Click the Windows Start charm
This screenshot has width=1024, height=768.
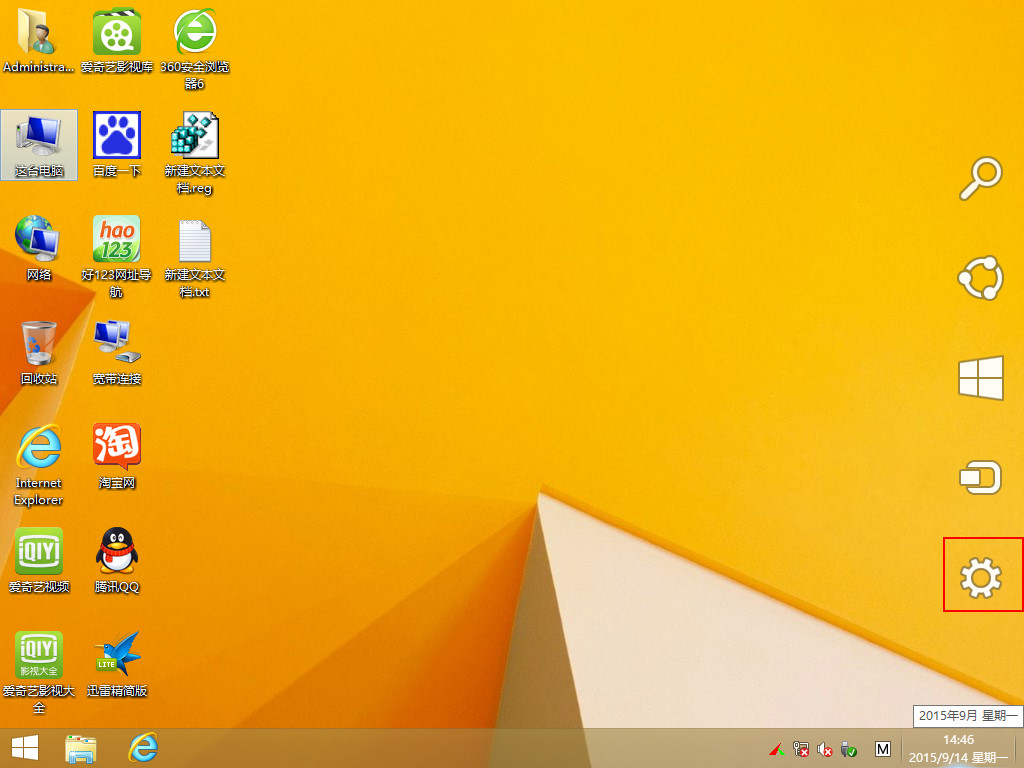tap(980, 377)
